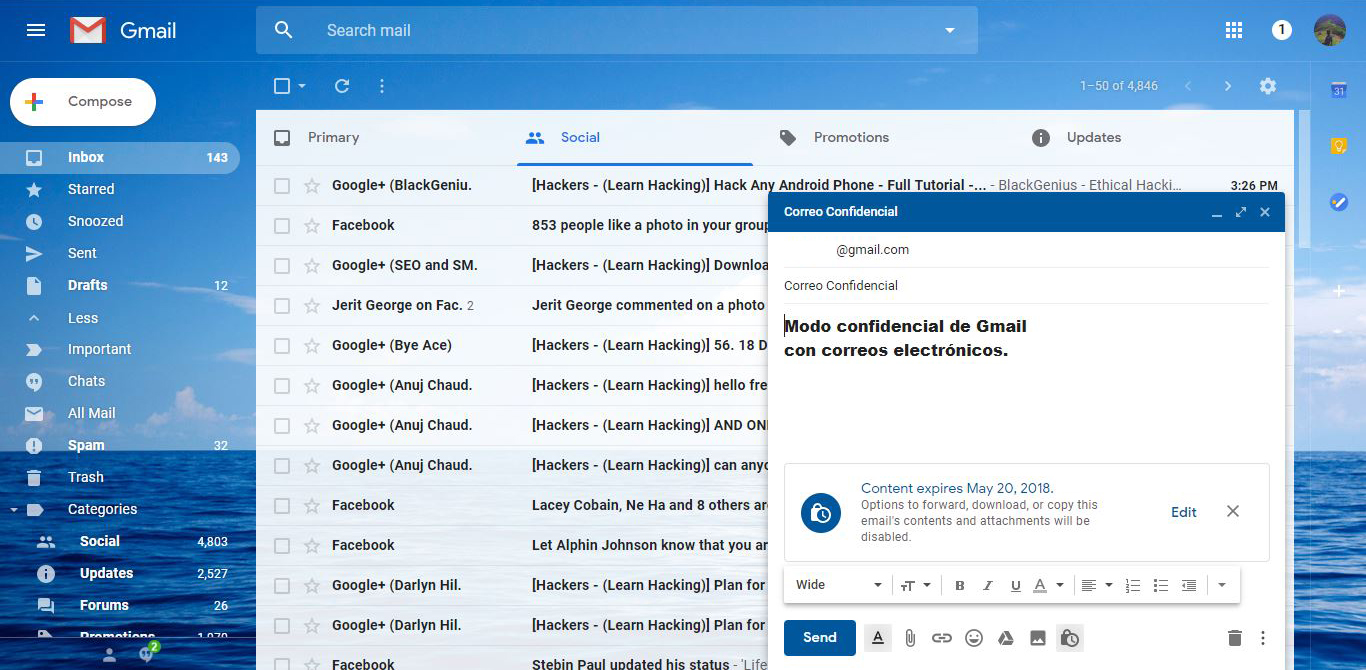Image resolution: width=1366 pixels, height=670 pixels.
Task: Switch to the Primary tab
Action: [333, 137]
